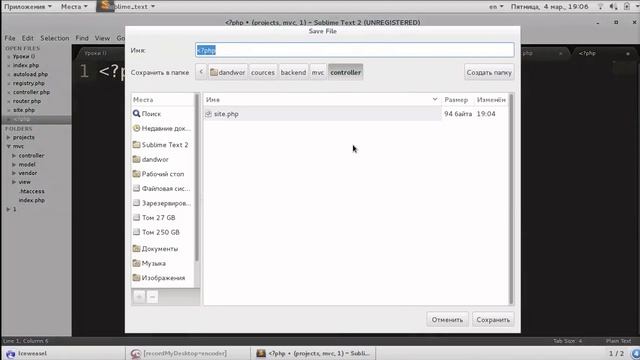Click Tab Size: 4 in status bar
This screenshot has height=360, width=640.
(x=567, y=341)
